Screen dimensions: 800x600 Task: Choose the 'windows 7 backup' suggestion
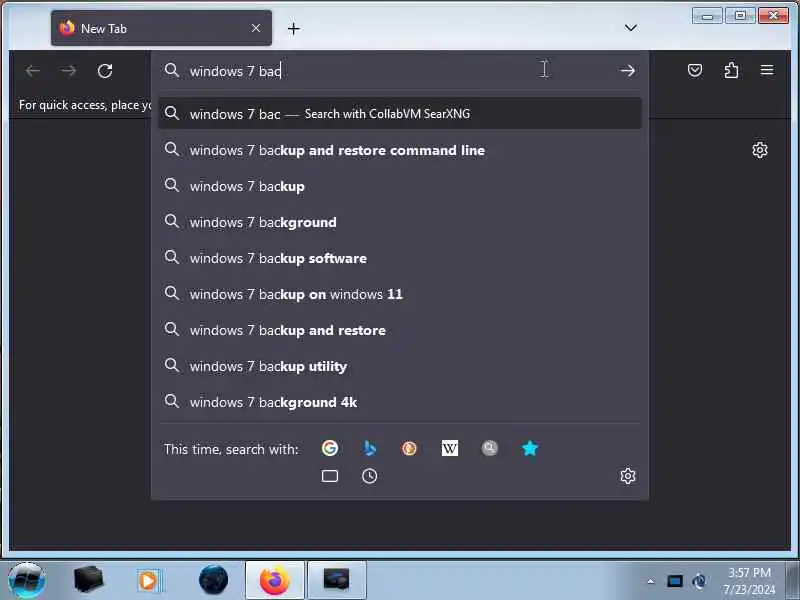pyautogui.click(x=400, y=186)
